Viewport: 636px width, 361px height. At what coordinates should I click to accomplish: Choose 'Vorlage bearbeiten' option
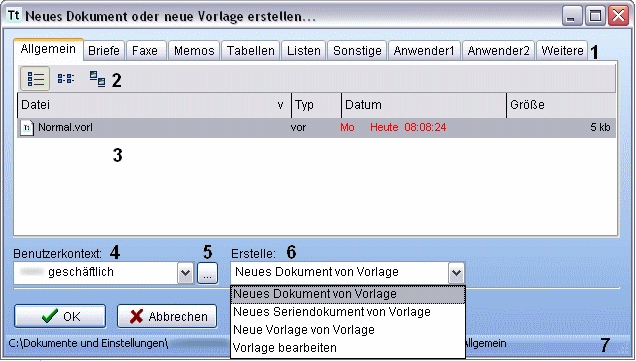348,348
